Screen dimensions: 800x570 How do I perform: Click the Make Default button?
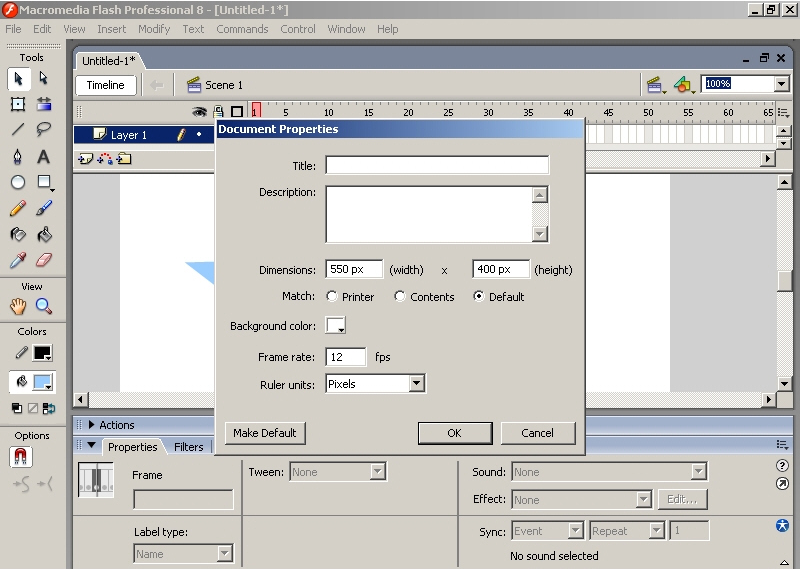(x=265, y=433)
